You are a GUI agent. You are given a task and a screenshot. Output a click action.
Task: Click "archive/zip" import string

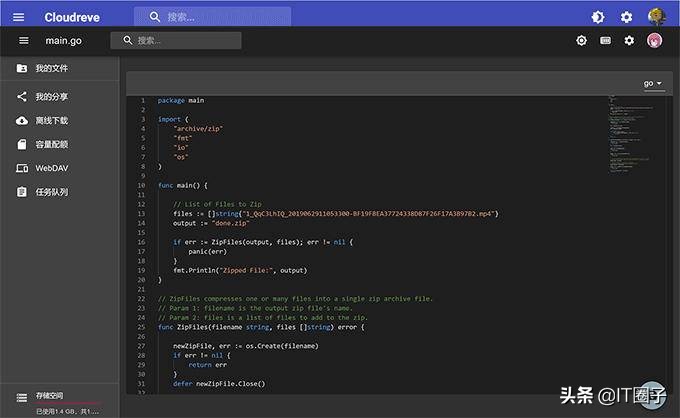tap(198, 129)
